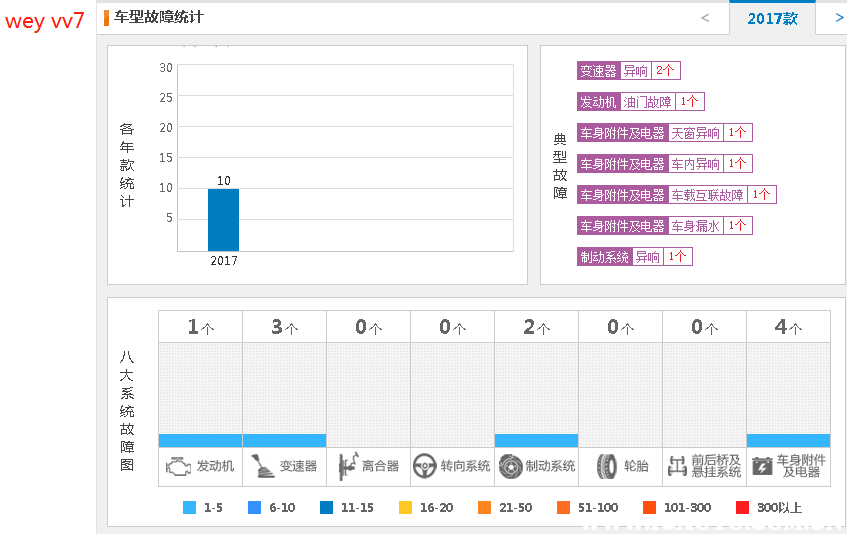
Task: Click the 0个 count above 前后桥及悬挂系统
Action: tap(704, 327)
